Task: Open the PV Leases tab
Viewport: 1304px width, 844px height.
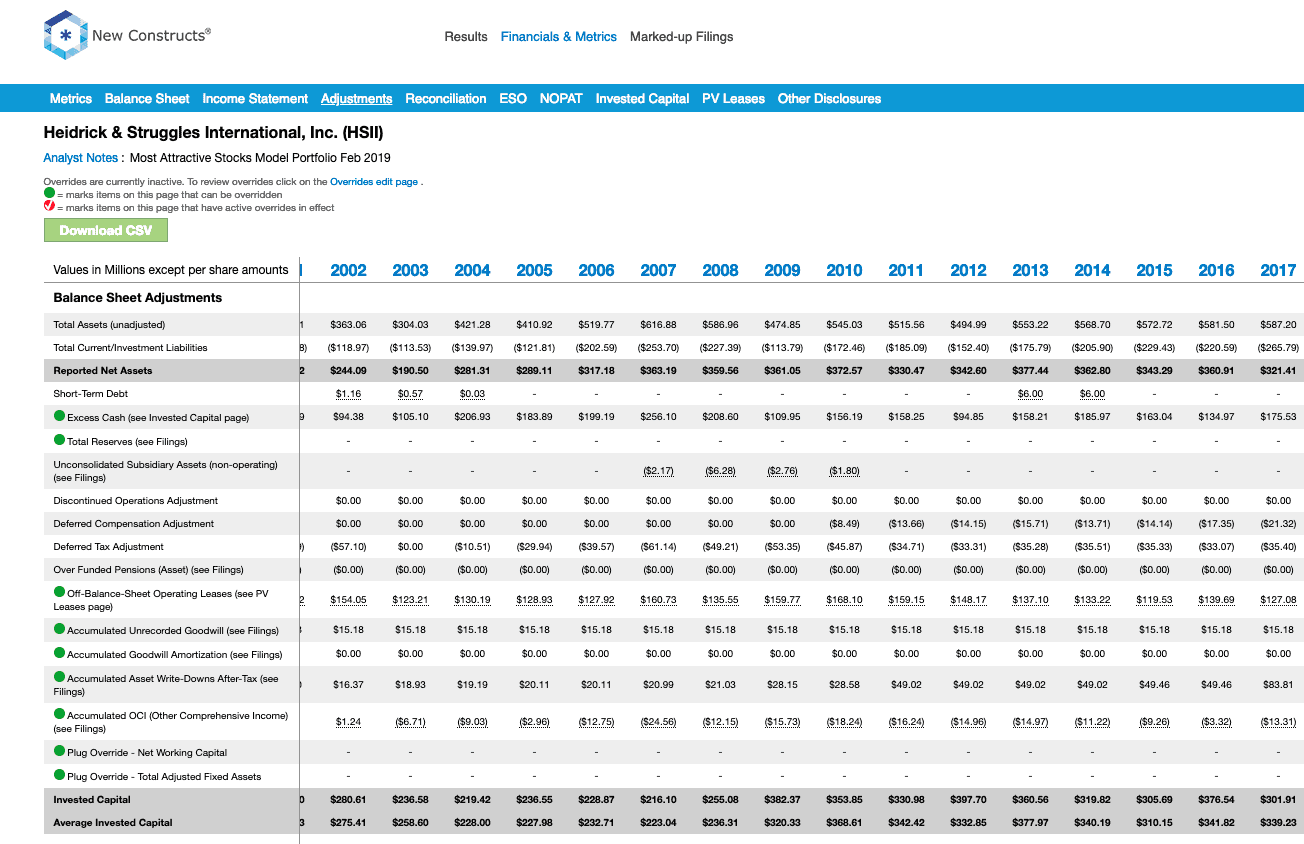Action: coord(733,98)
